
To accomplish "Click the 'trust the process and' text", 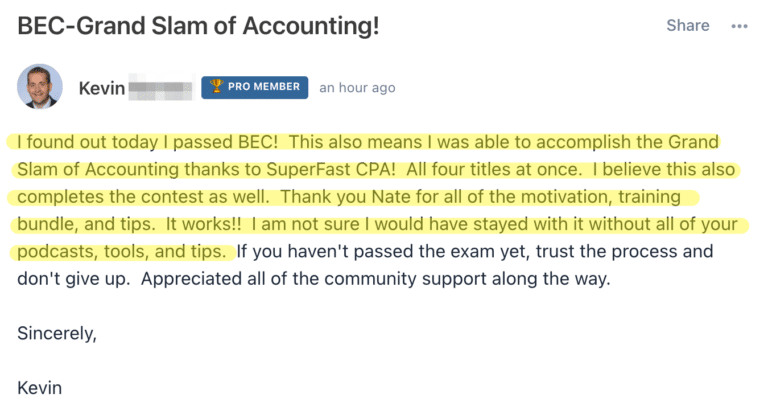I will point(624,251).
